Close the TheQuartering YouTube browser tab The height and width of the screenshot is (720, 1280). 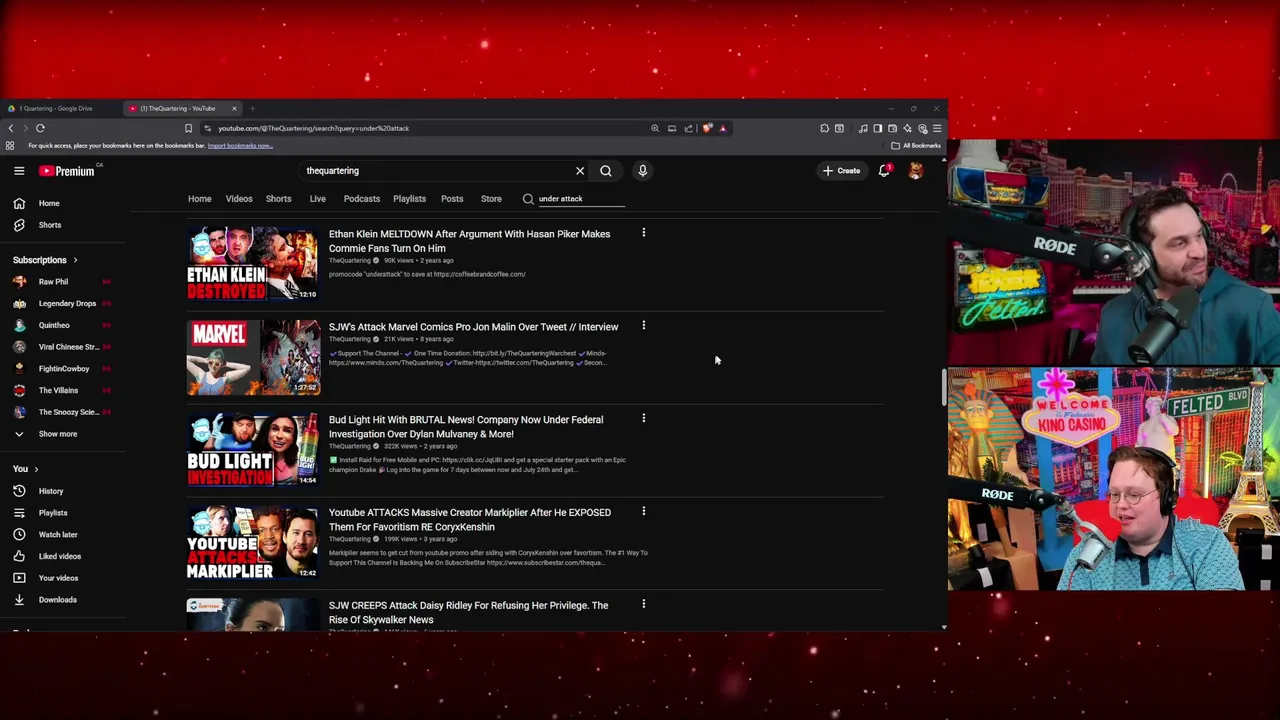(x=234, y=108)
